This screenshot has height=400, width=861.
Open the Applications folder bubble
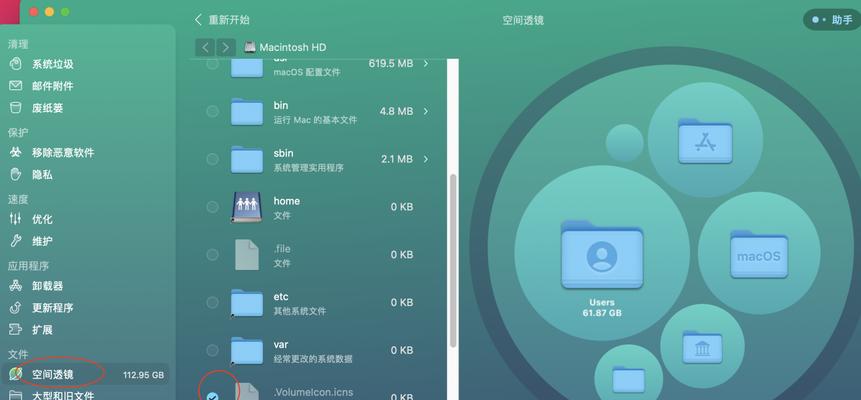[705, 140]
